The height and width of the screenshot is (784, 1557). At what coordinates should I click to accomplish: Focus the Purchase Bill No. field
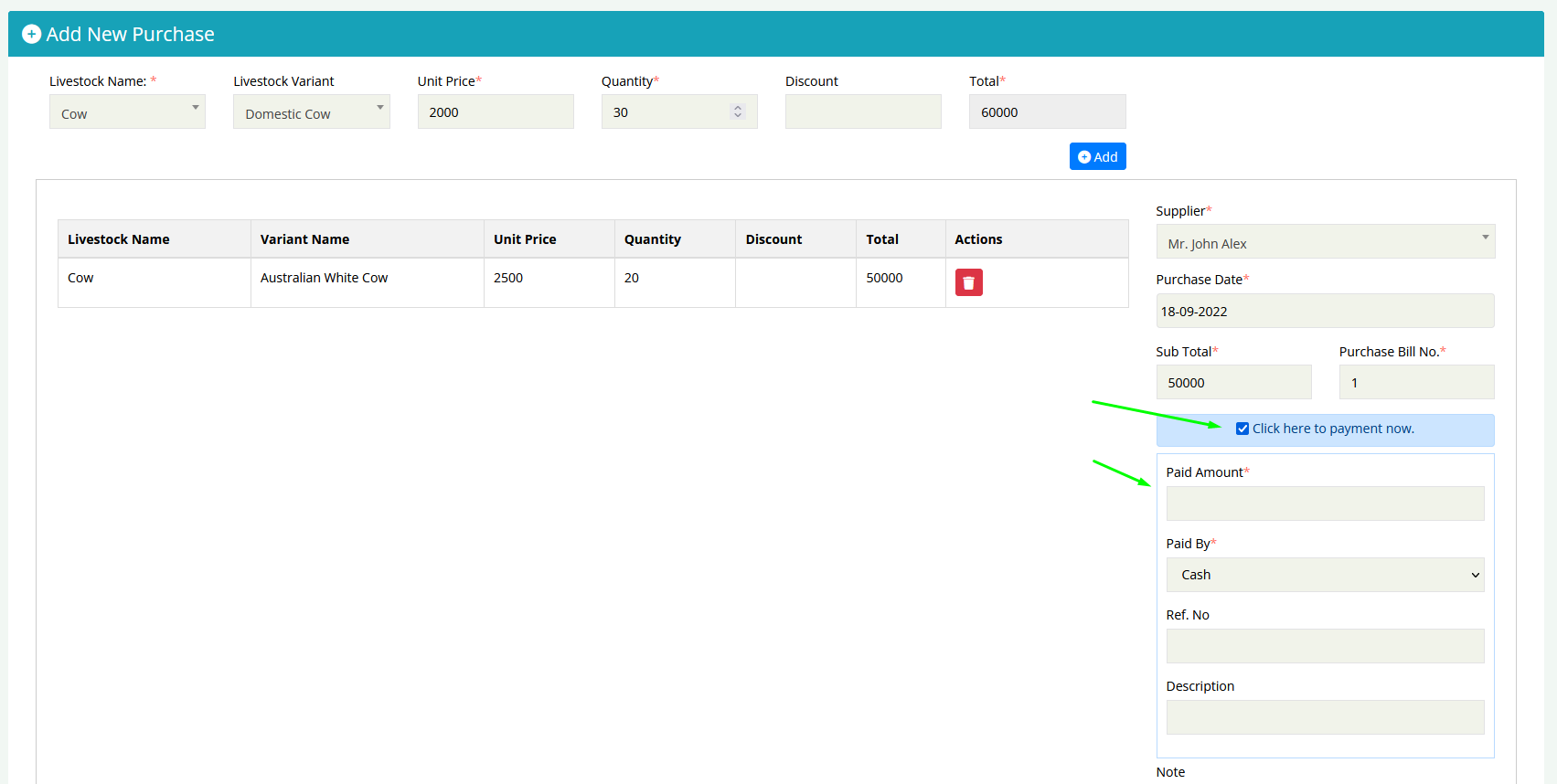(1415, 383)
